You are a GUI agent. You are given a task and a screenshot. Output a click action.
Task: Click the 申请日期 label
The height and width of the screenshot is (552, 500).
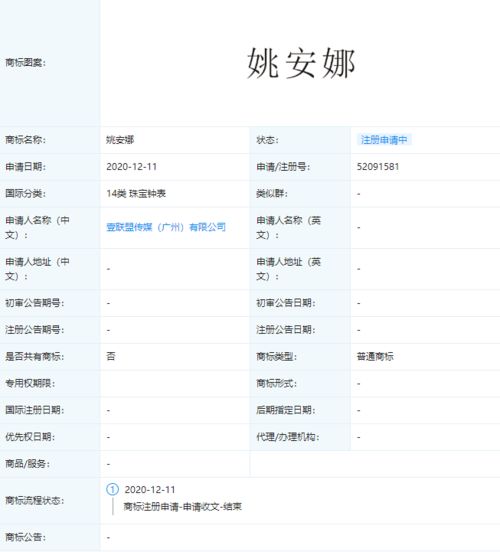(x=25, y=167)
